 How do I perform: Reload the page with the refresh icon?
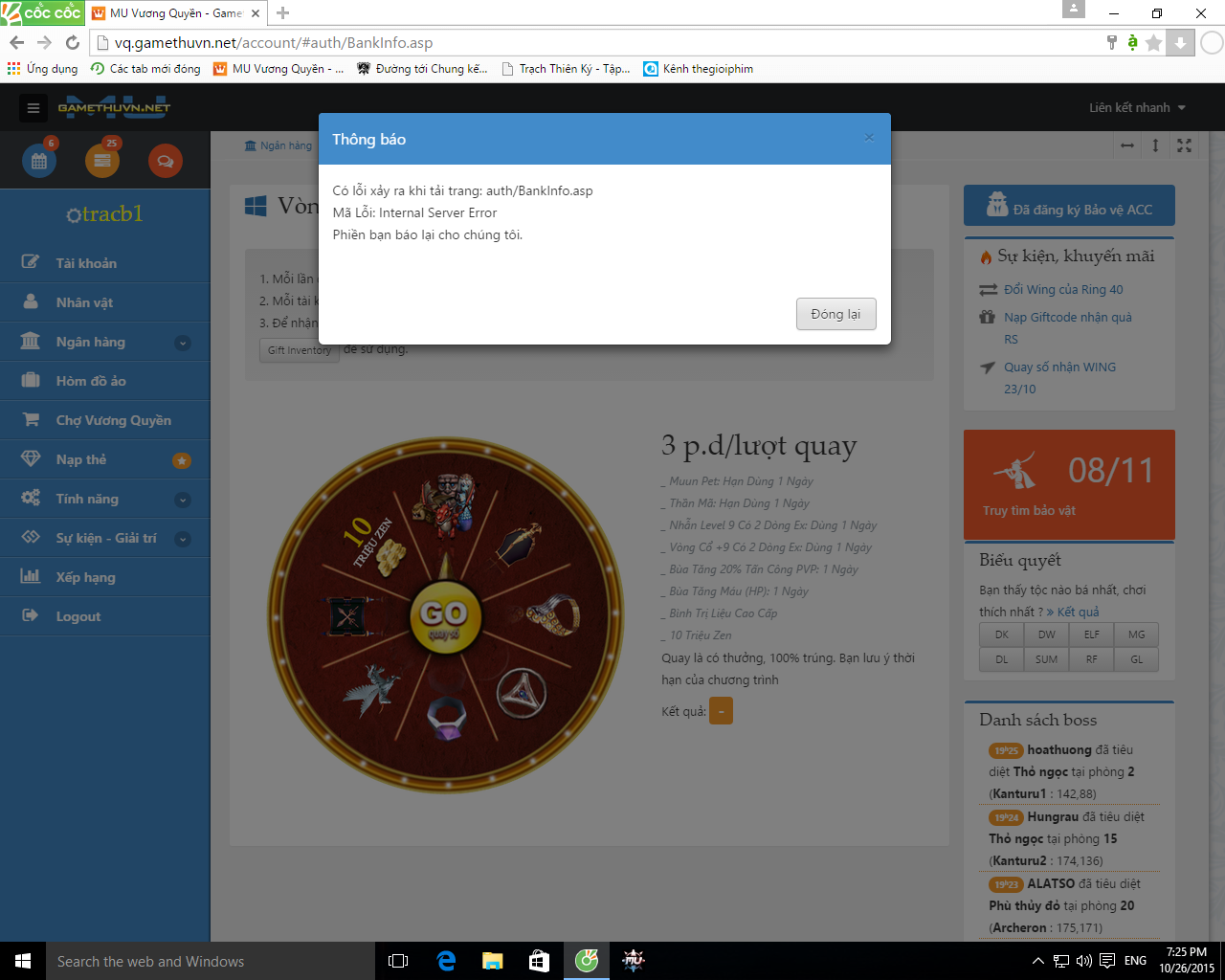click(x=73, y=43)
